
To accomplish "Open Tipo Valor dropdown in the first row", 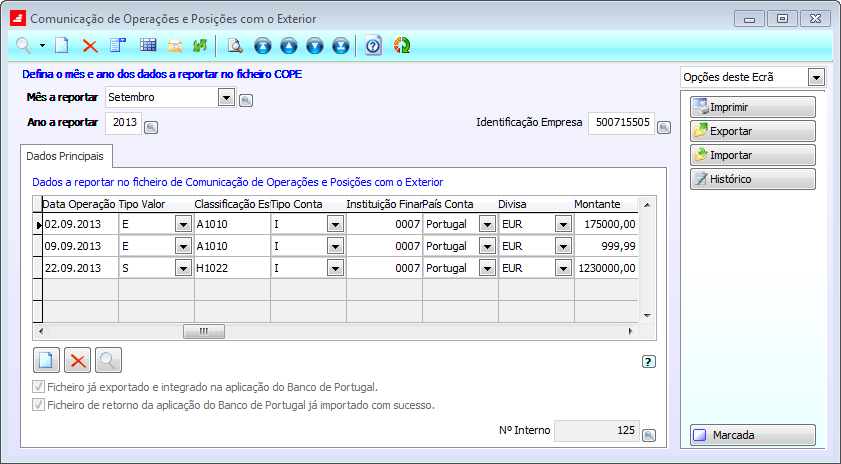I will (182, 224).
